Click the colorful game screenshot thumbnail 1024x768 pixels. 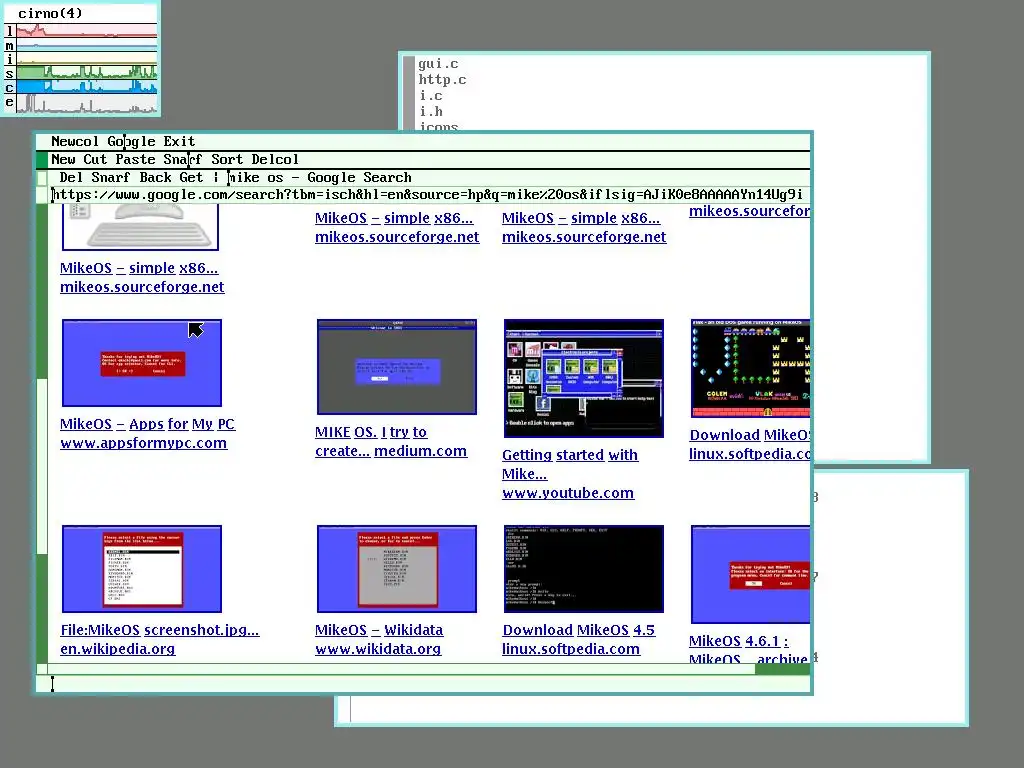point(750,368)
